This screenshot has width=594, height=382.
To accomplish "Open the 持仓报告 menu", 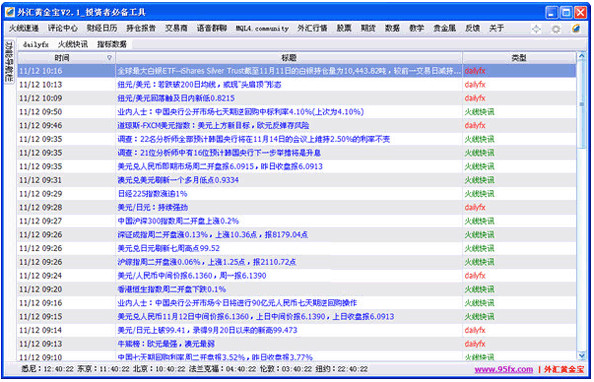I will pos(141,28).
